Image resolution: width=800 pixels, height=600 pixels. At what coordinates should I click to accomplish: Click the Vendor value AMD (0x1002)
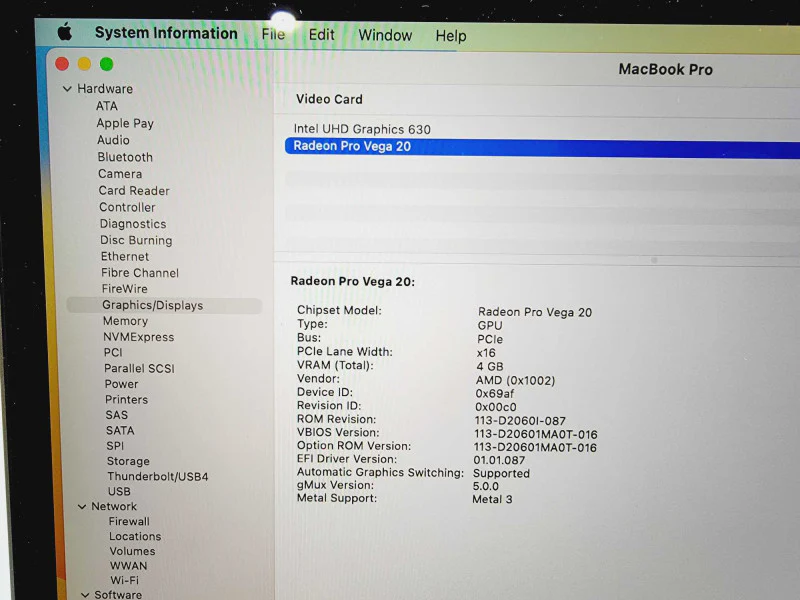pyautogui.click(x=515, y=381)
